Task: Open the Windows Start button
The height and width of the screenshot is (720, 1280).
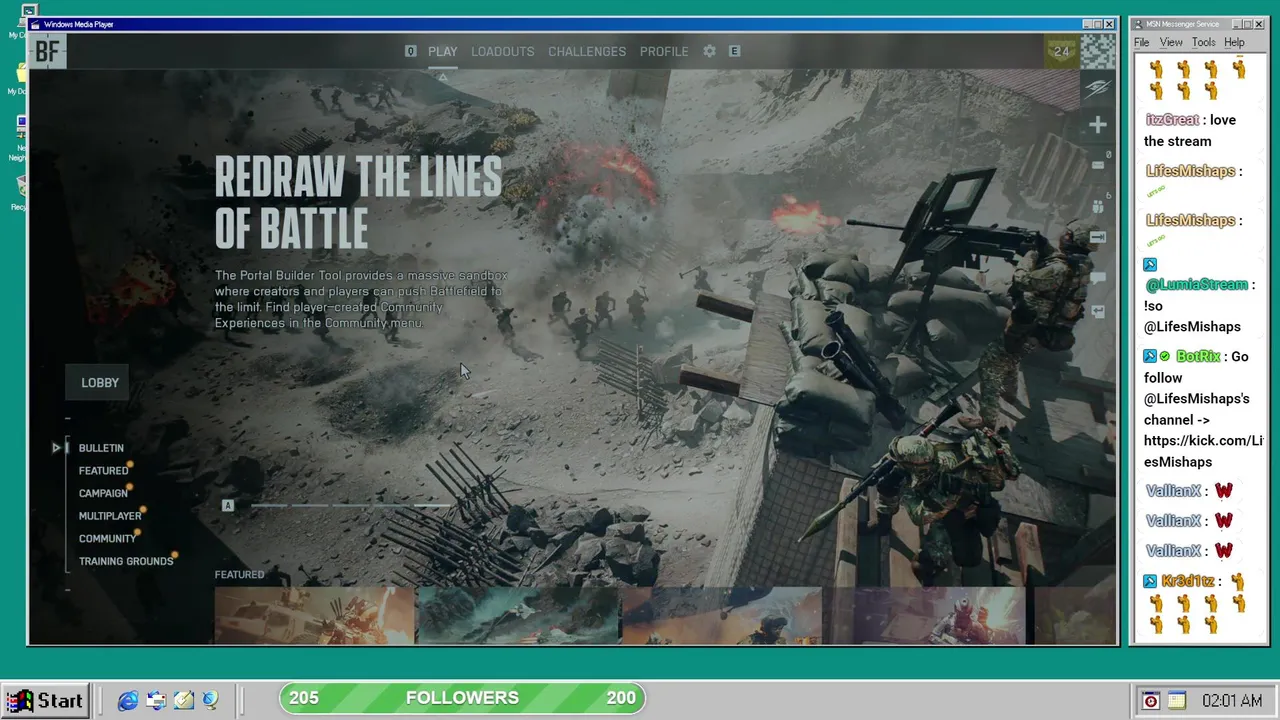Action: point(47,701)
